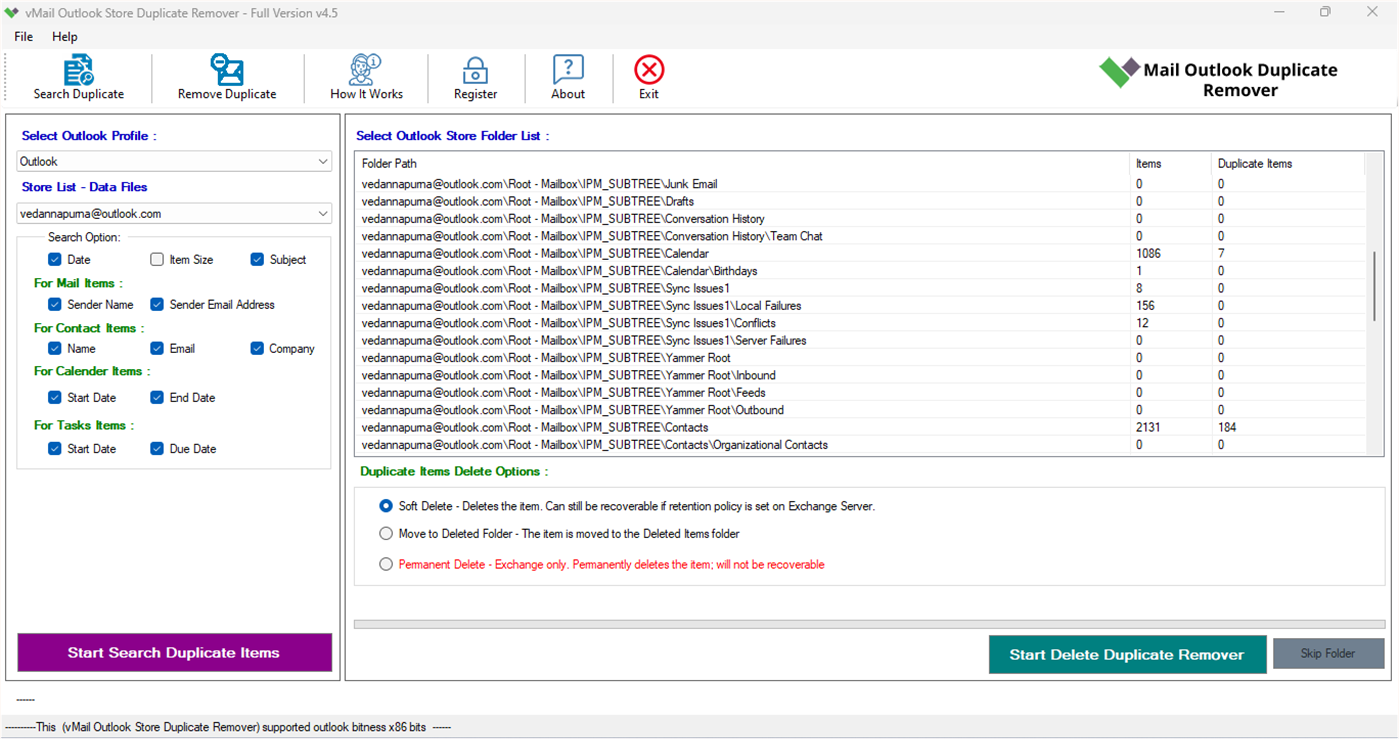Viewport: 1399px width, 739px height.
Task: Open the File menu
Action: 22,36
